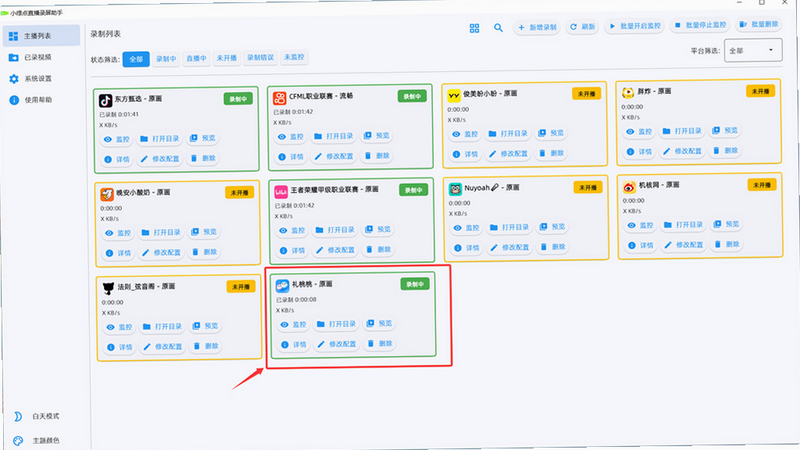The width and height of the screenshot is (800, 450).
Task: Click the 刷新 refresh button
Action: [582, 27]
